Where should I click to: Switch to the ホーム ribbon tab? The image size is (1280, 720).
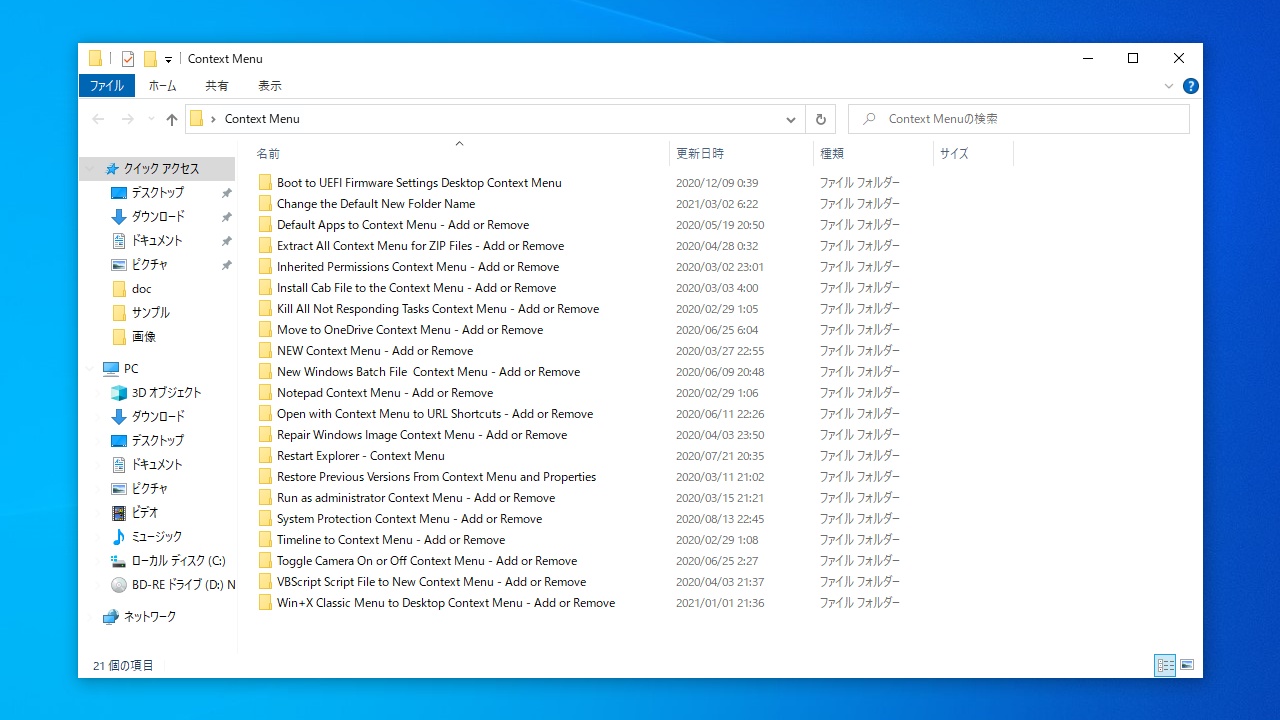(162, 86)
